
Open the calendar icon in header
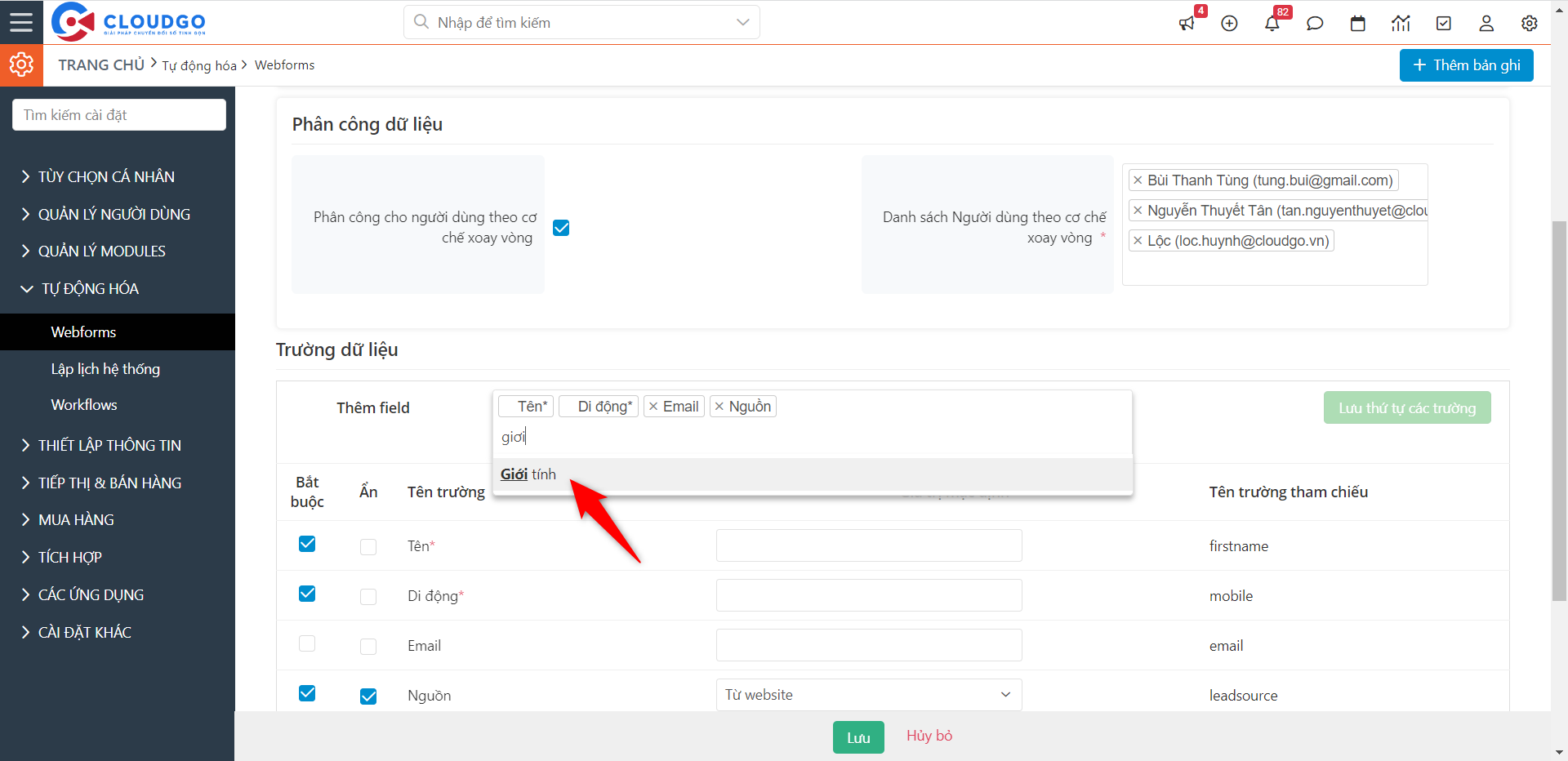click(x=1357, y=24)
